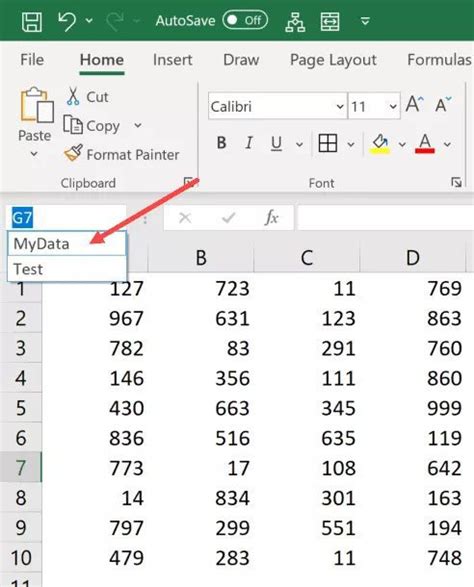This screenshot has height=587, width=474.
Task: Select Test in the Name Box list
Action: click(x=67, y=269)
